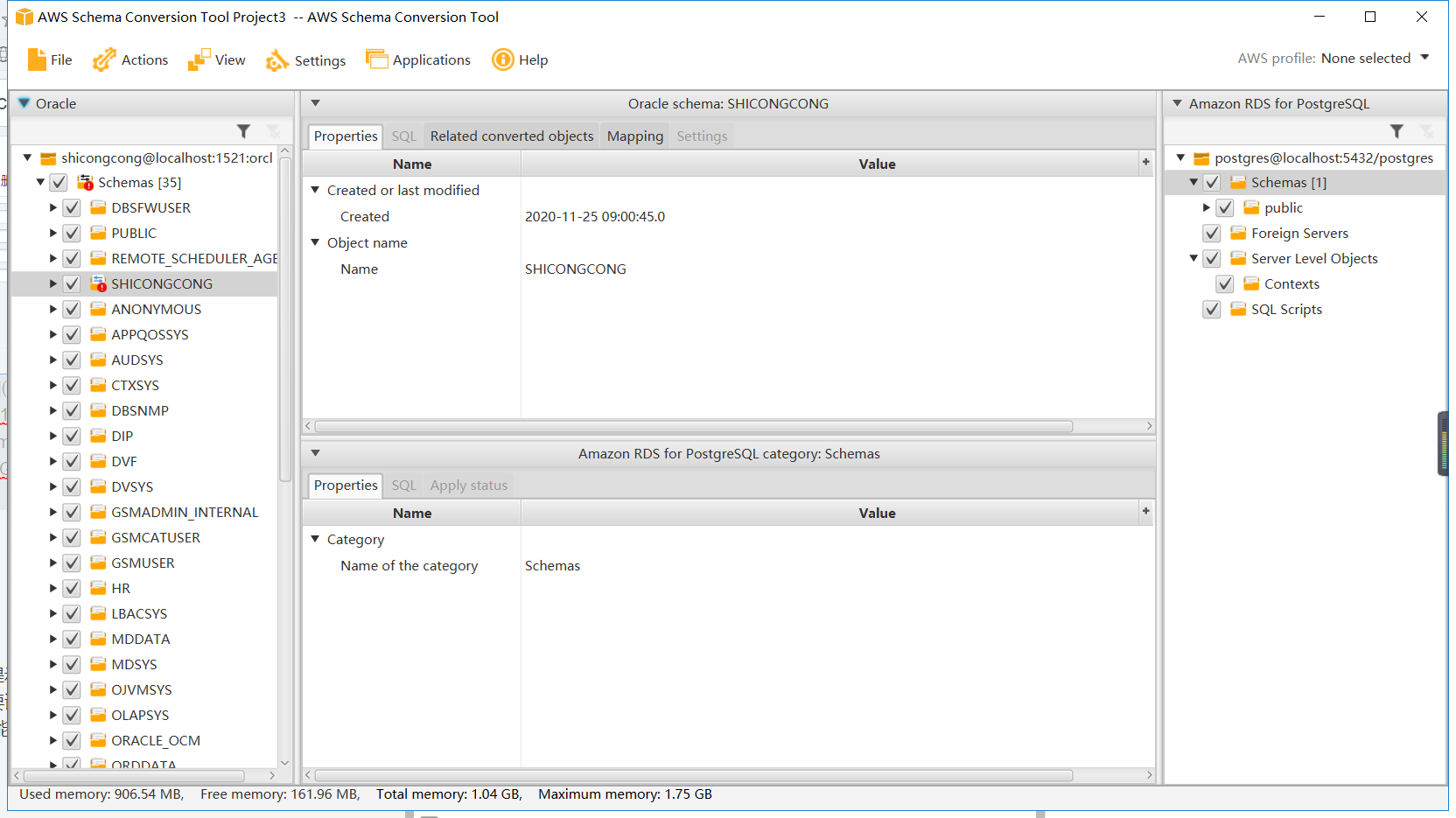The image size is (1456, 818).
Task: Open the Settings menu
Action: pos(305,59)
